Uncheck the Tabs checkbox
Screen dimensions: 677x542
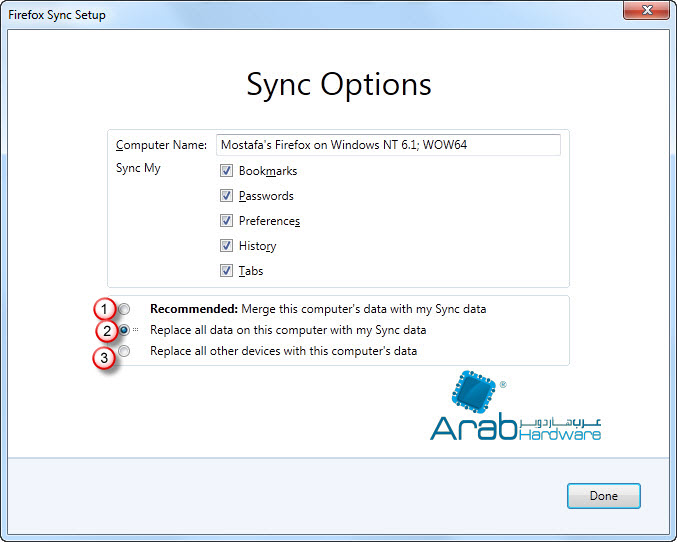[x=226, y=271]
